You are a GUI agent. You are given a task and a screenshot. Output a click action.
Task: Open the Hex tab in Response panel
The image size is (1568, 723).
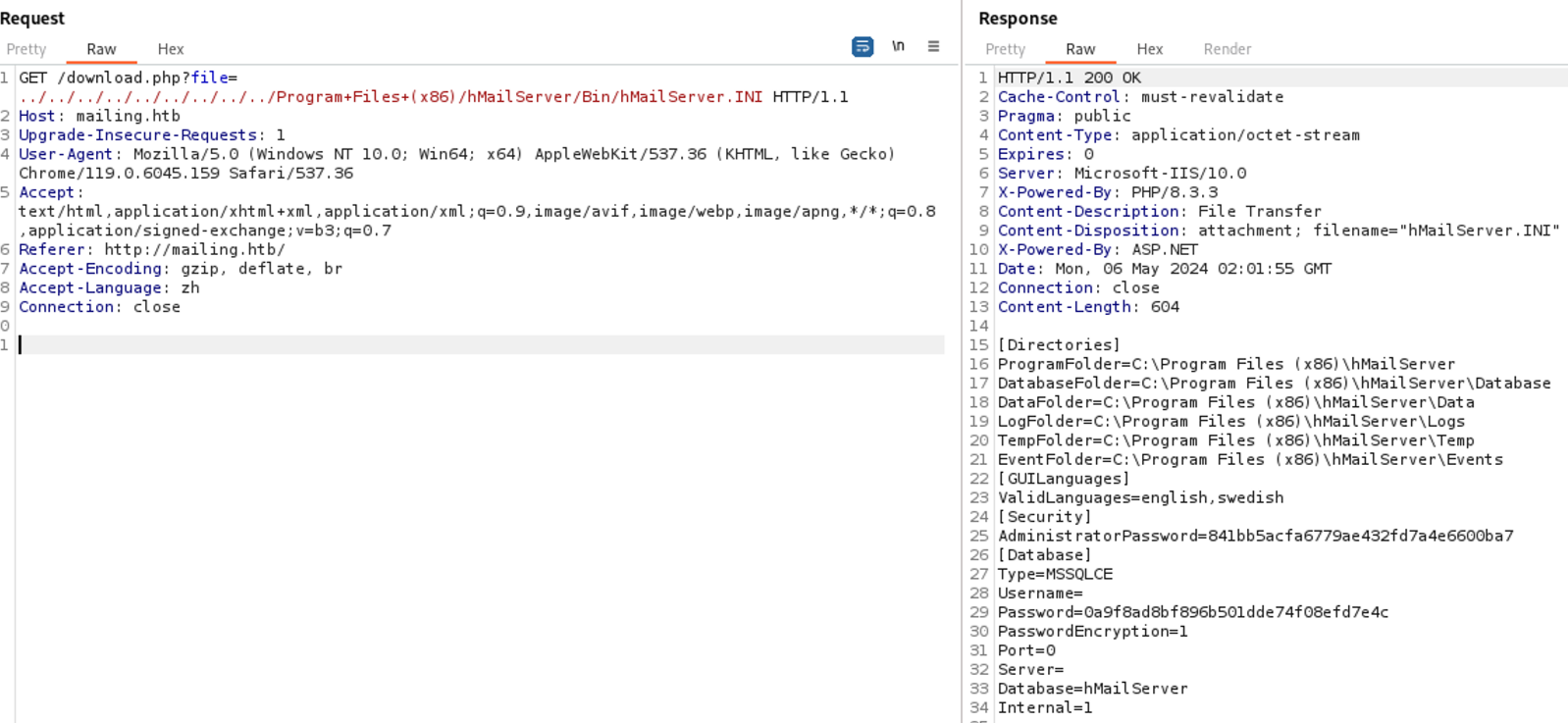point(1150,49)
